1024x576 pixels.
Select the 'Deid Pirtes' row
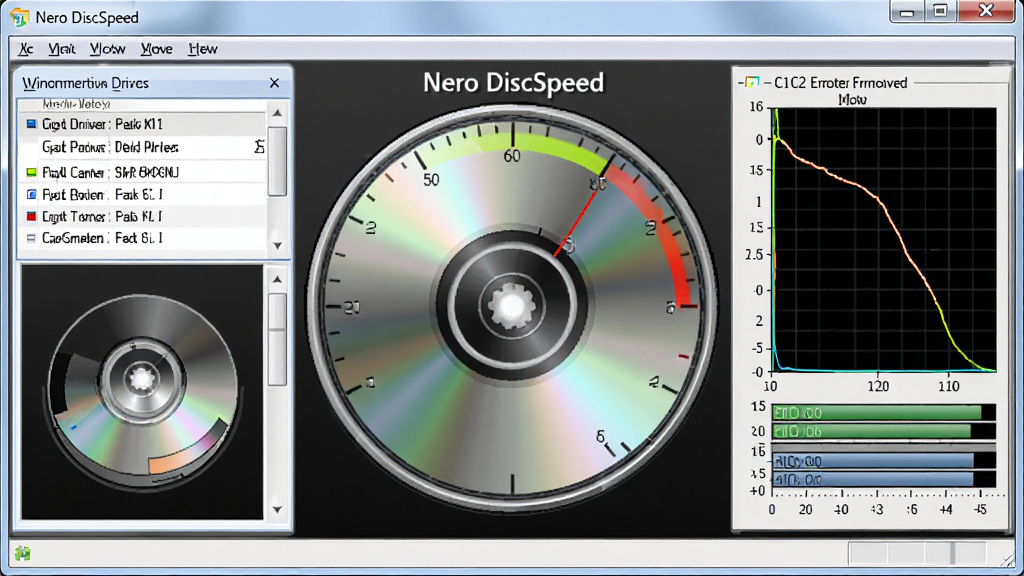[142, 148]
